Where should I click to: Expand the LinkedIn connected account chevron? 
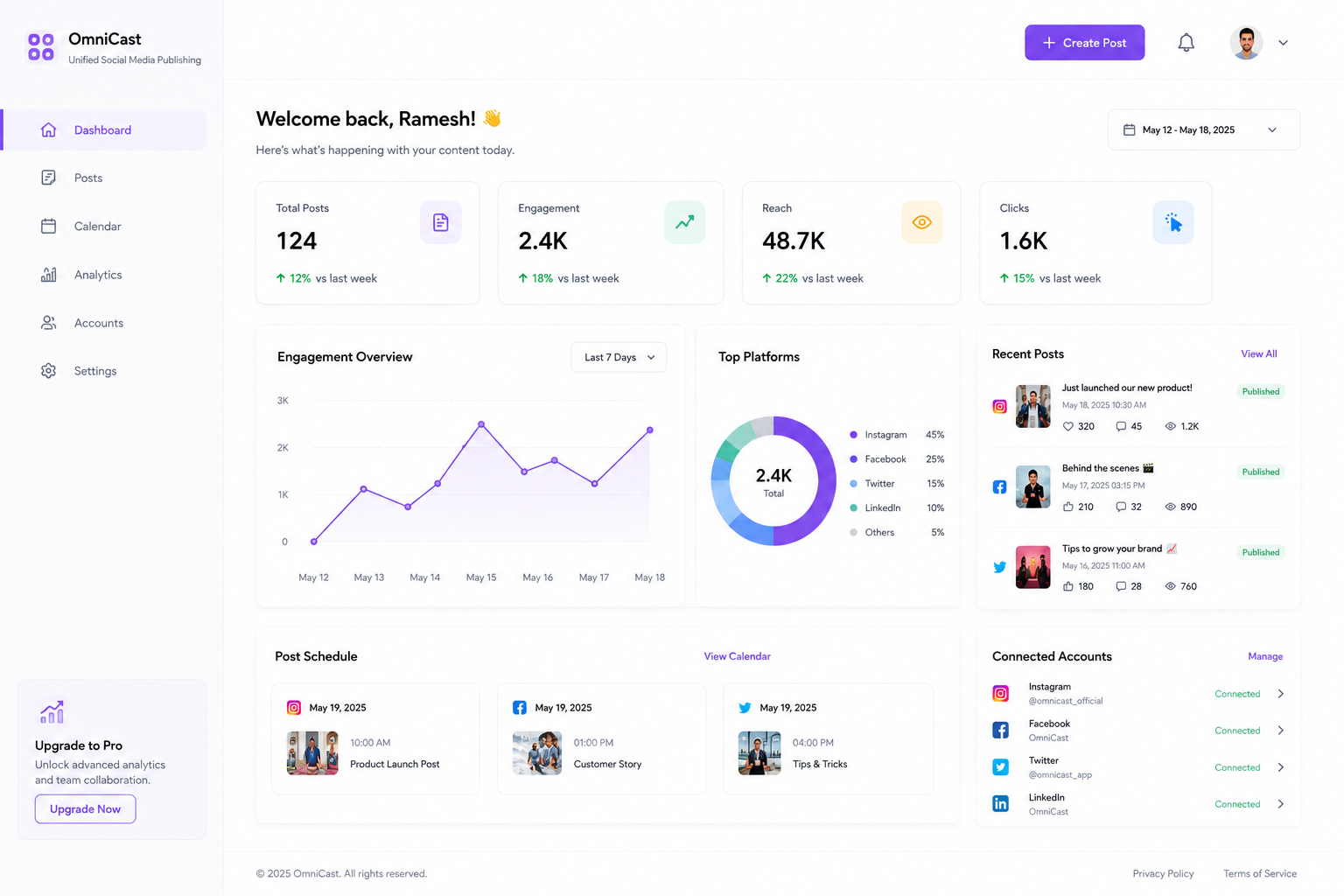tap(1280, 804)
